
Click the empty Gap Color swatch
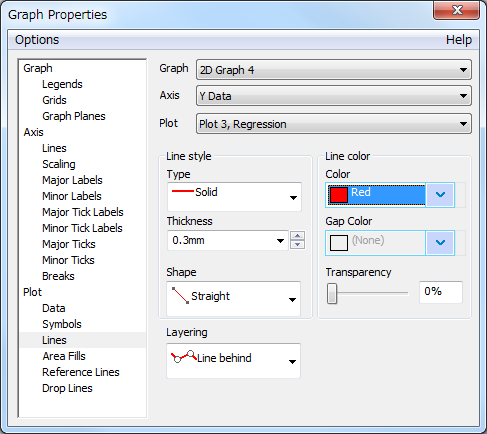click(339, 243)
